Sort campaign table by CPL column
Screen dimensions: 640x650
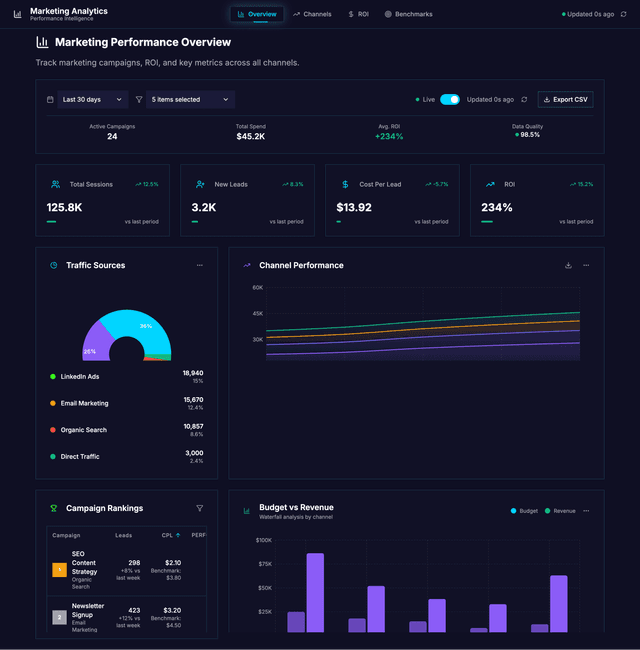tap(171, 535)
